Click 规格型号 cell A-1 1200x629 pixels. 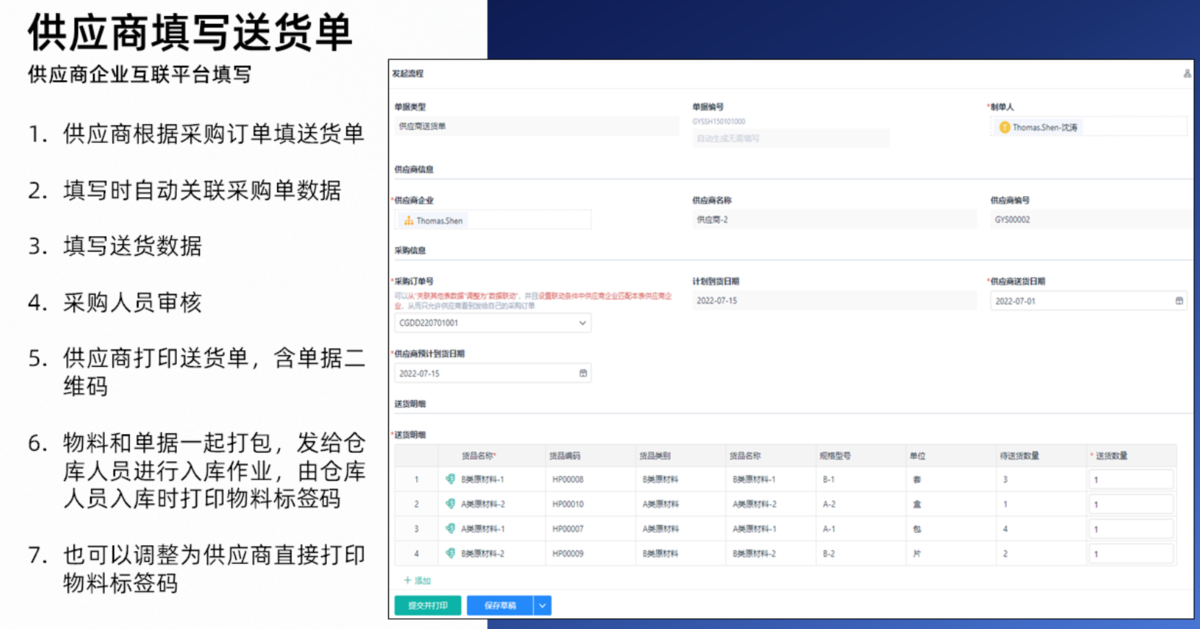click(x=828, y=529)
